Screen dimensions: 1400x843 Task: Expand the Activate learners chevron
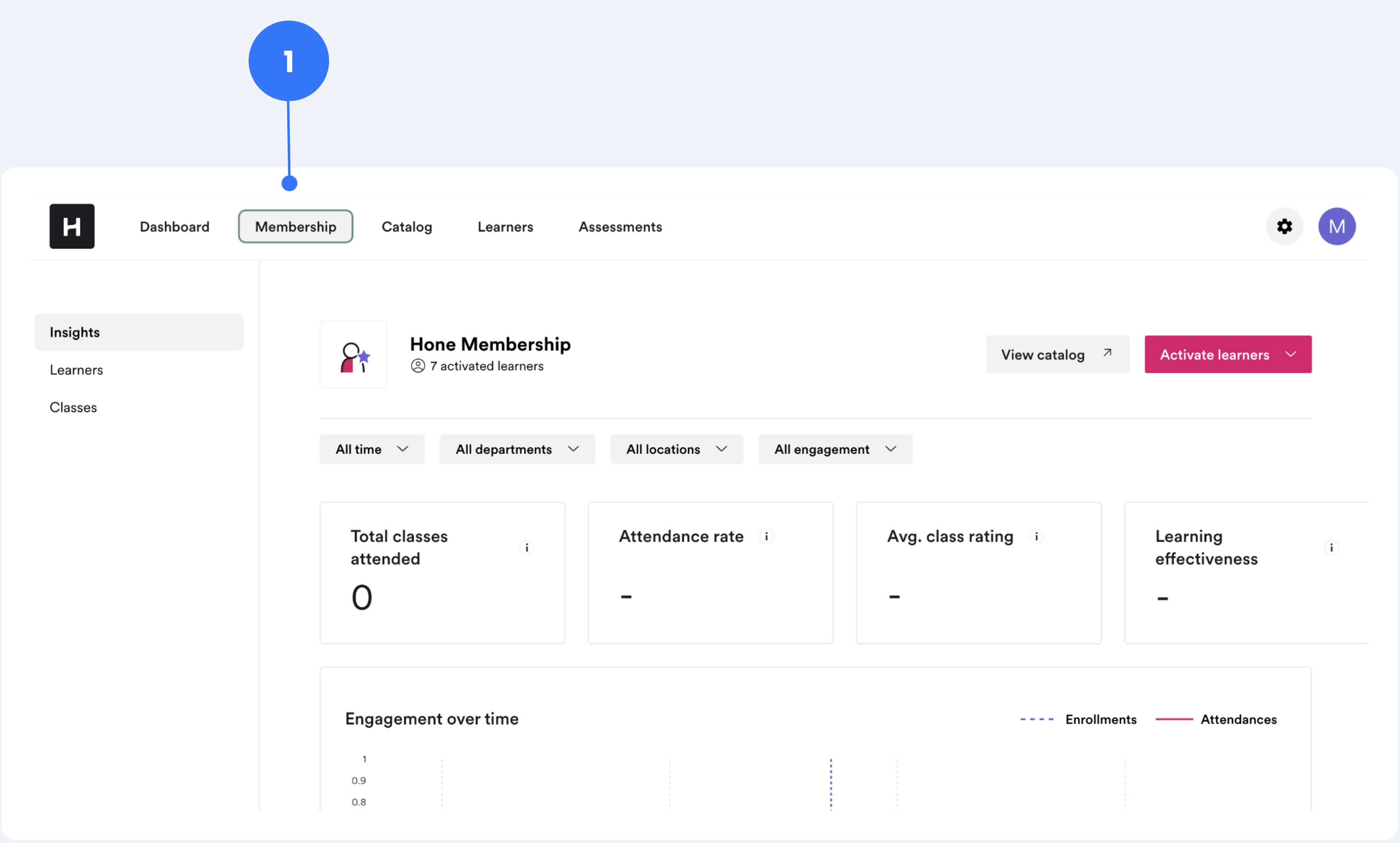pyautogui.click(x=1291, y=354)
